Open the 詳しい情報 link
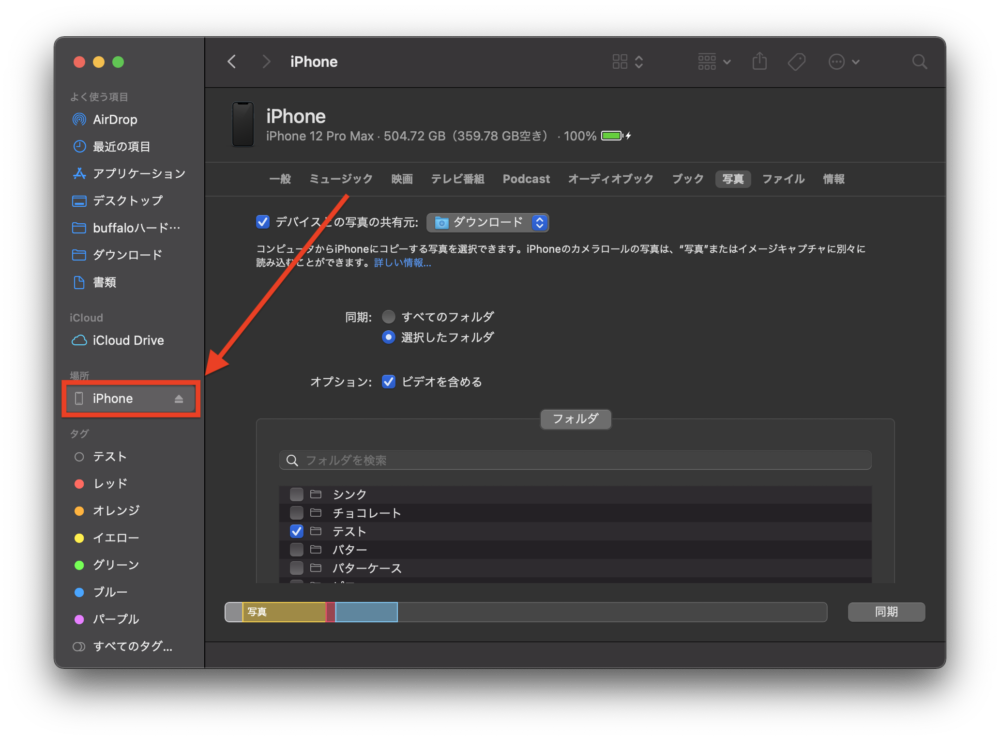This screenshot has width=1000, height=740. [x=402, y=263]
